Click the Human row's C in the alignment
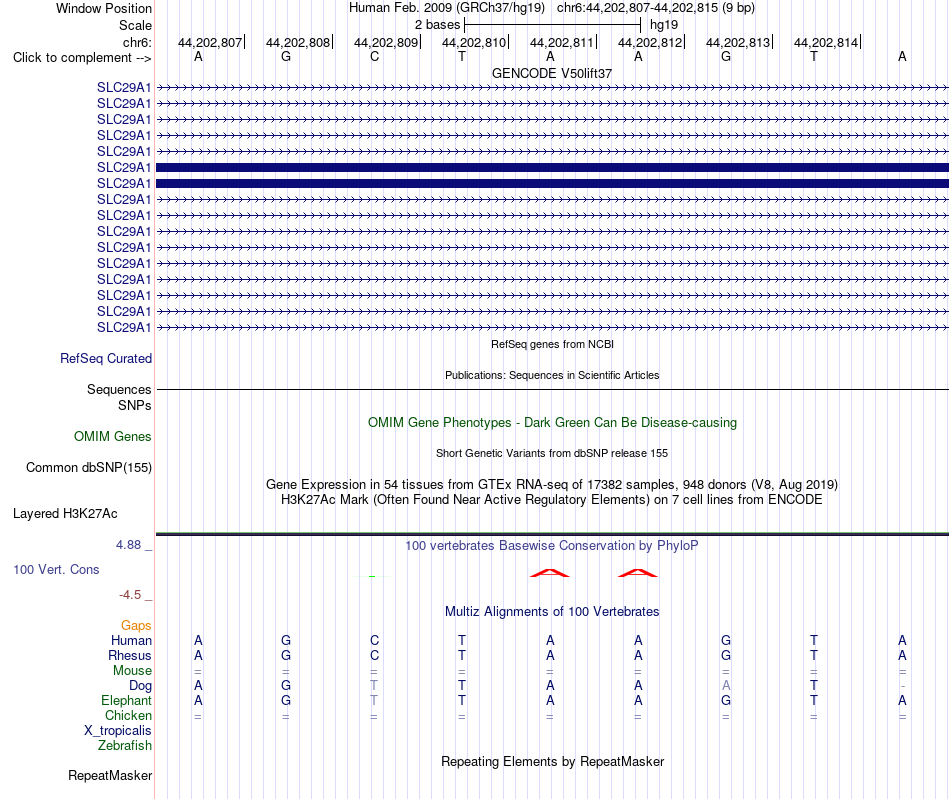The width and height of the screenshot is (950, 799). 374,640
